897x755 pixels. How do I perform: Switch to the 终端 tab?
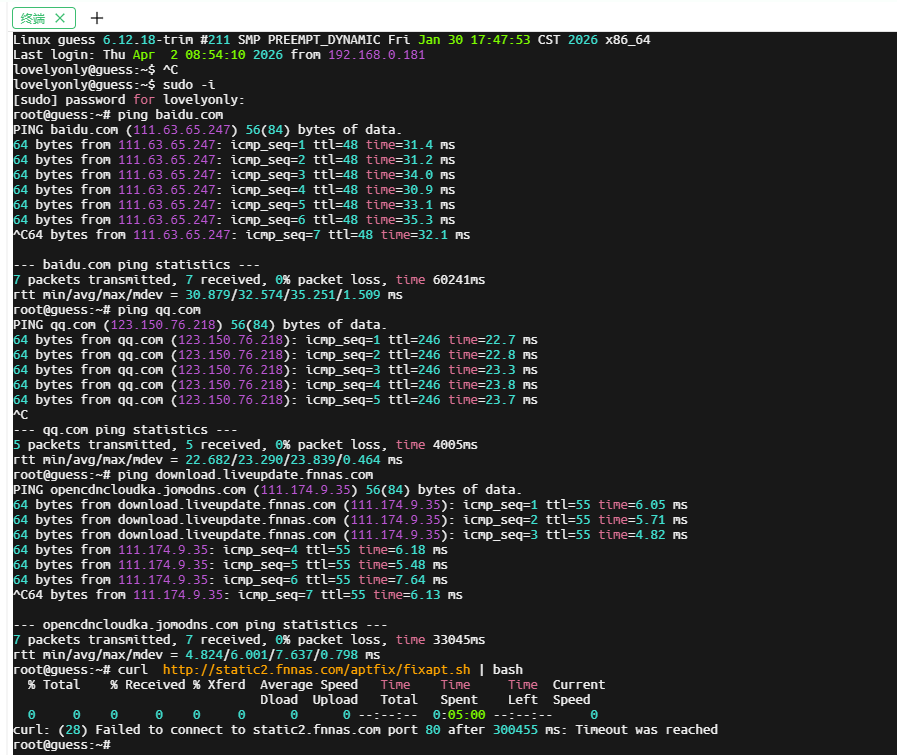point(33,18)
